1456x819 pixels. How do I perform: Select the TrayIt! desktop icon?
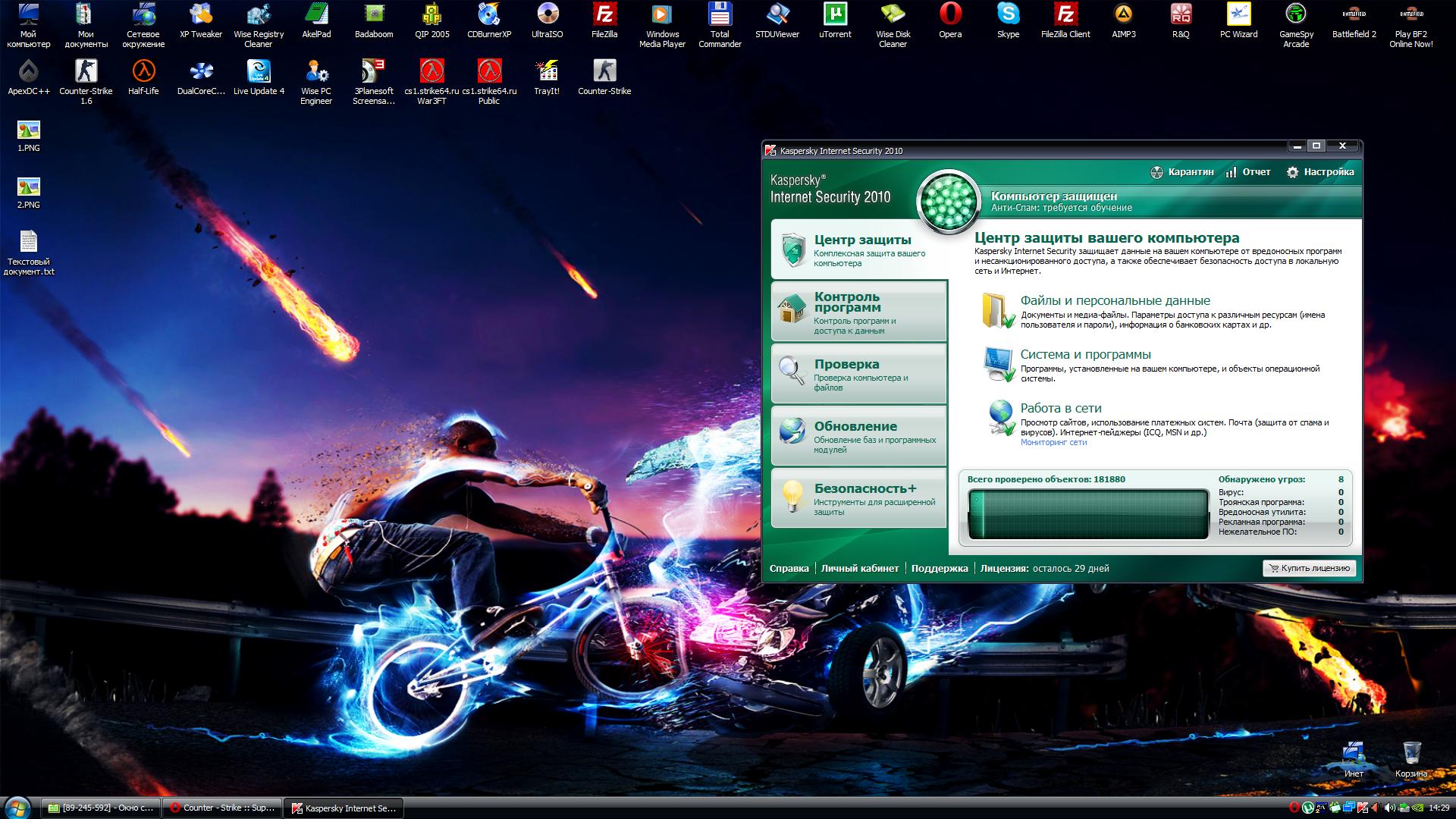(x=547, y=78)
